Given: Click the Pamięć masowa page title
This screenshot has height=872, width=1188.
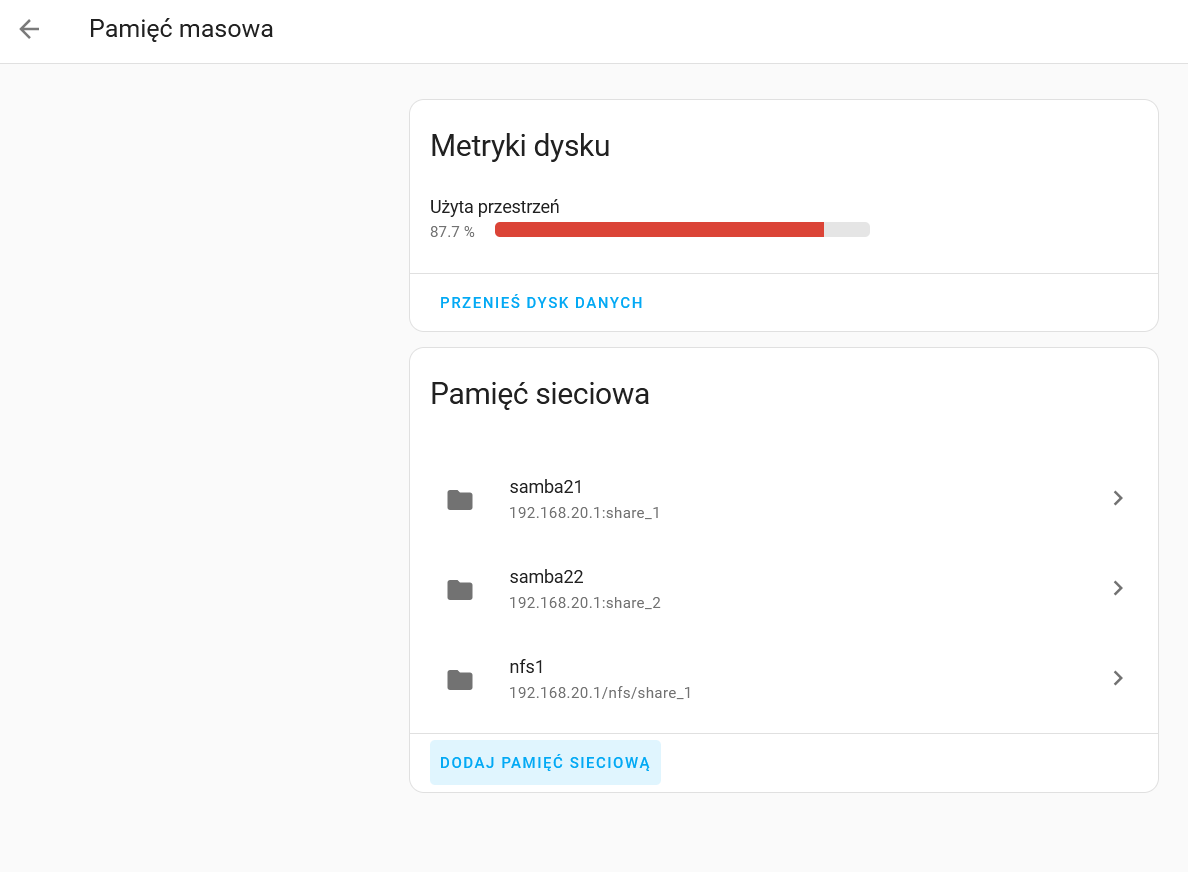Looking at the screenshot, I should click(x=181, y=29).
